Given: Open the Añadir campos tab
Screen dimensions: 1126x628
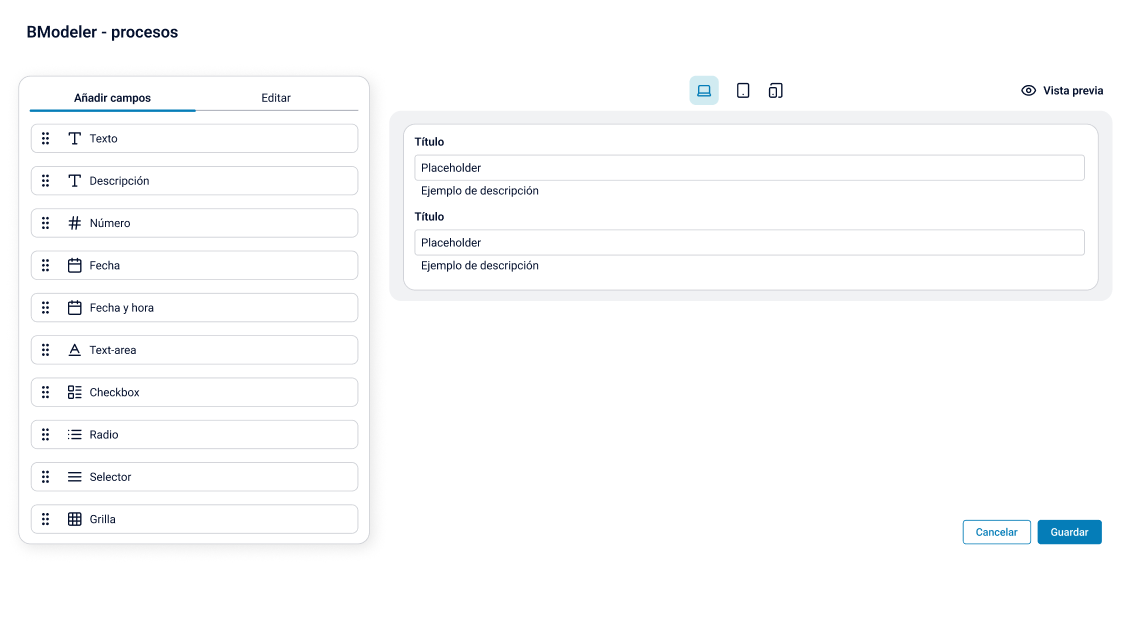Looking at the screenshot, I should pyautogui.click(x=113, y=98).
